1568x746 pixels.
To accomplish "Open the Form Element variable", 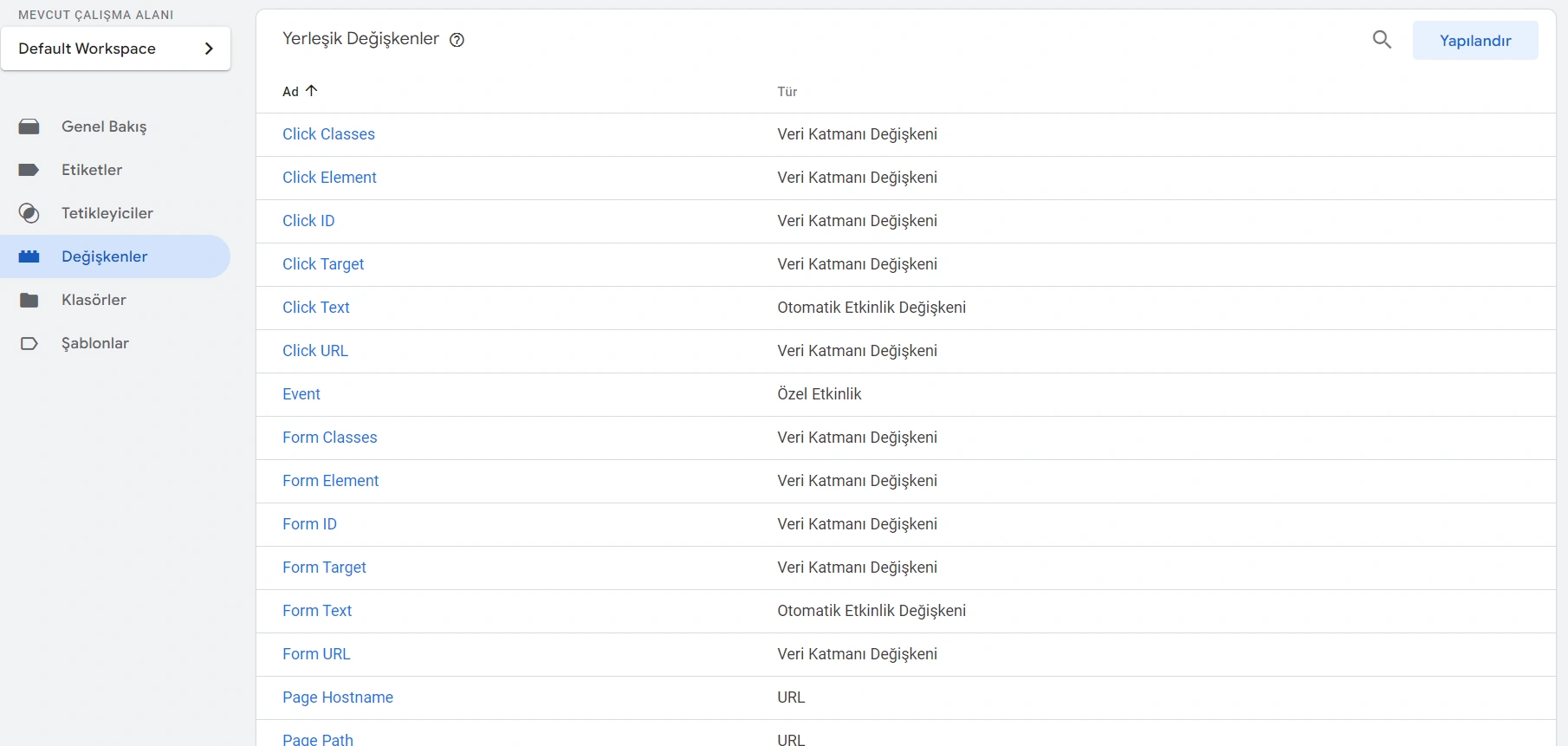I will (x=331, y=481).
